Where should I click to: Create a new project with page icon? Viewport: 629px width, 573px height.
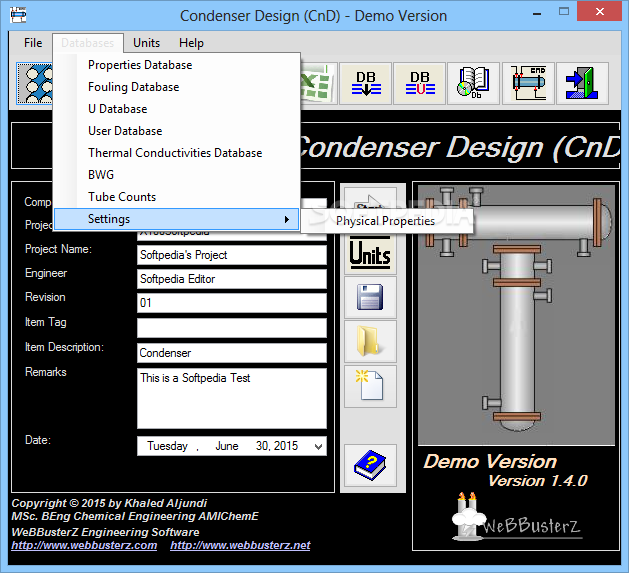[x=370, y=386]
